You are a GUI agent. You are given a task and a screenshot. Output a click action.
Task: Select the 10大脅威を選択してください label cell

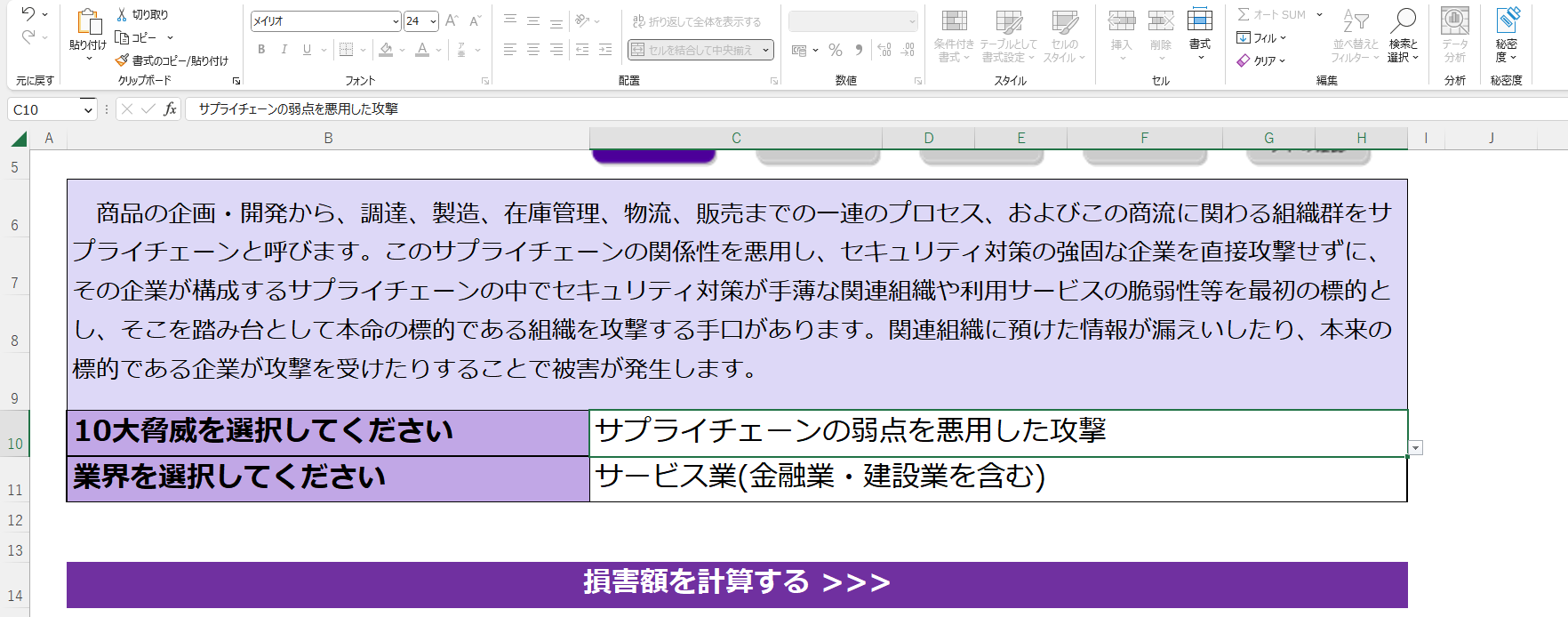(x=328, y=433)
